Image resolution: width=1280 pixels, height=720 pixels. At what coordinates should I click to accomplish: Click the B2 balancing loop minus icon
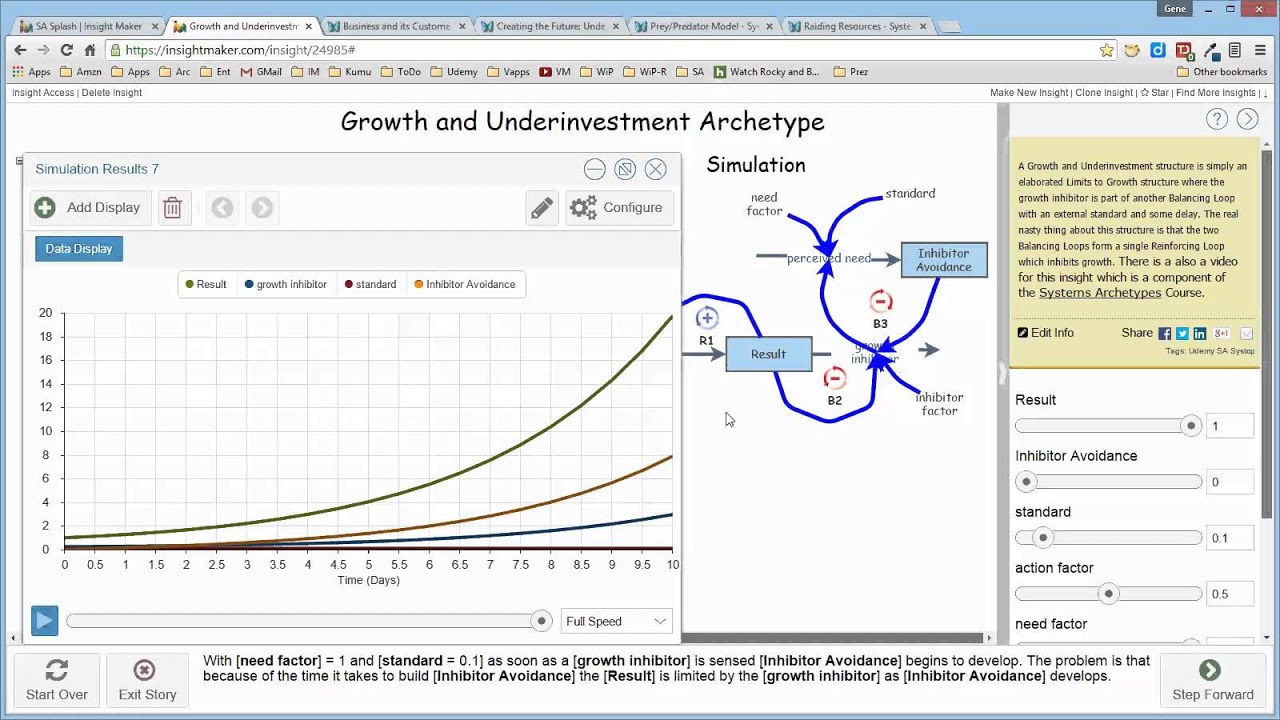click(834, 378)
